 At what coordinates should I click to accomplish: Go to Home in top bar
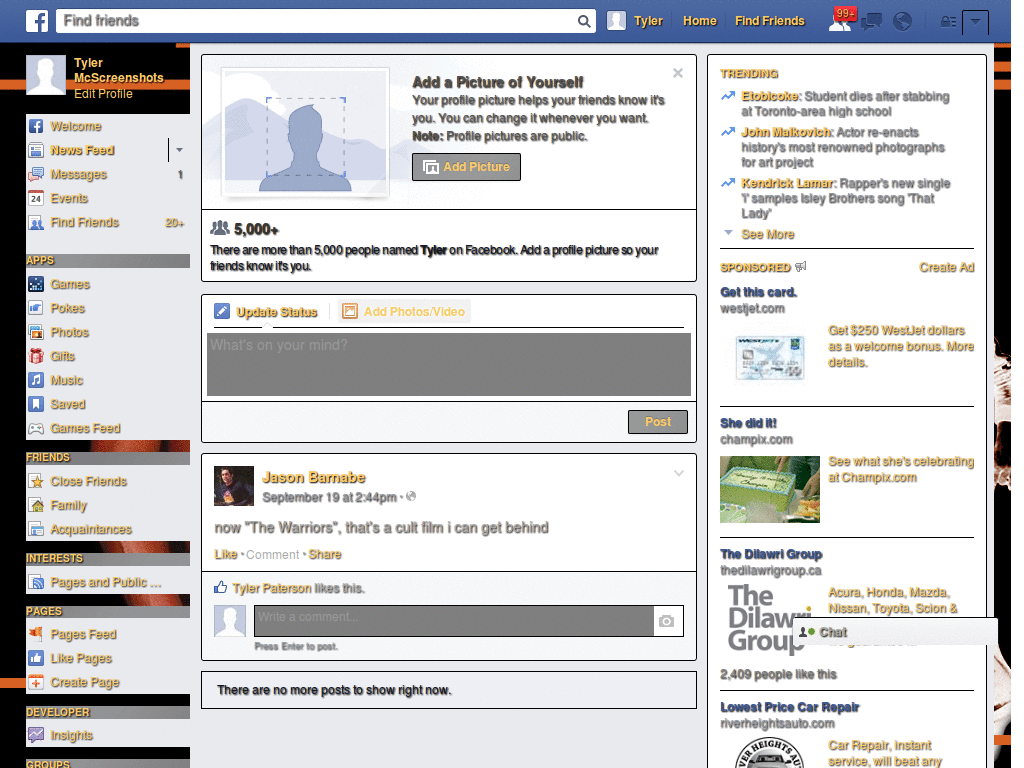699,21
